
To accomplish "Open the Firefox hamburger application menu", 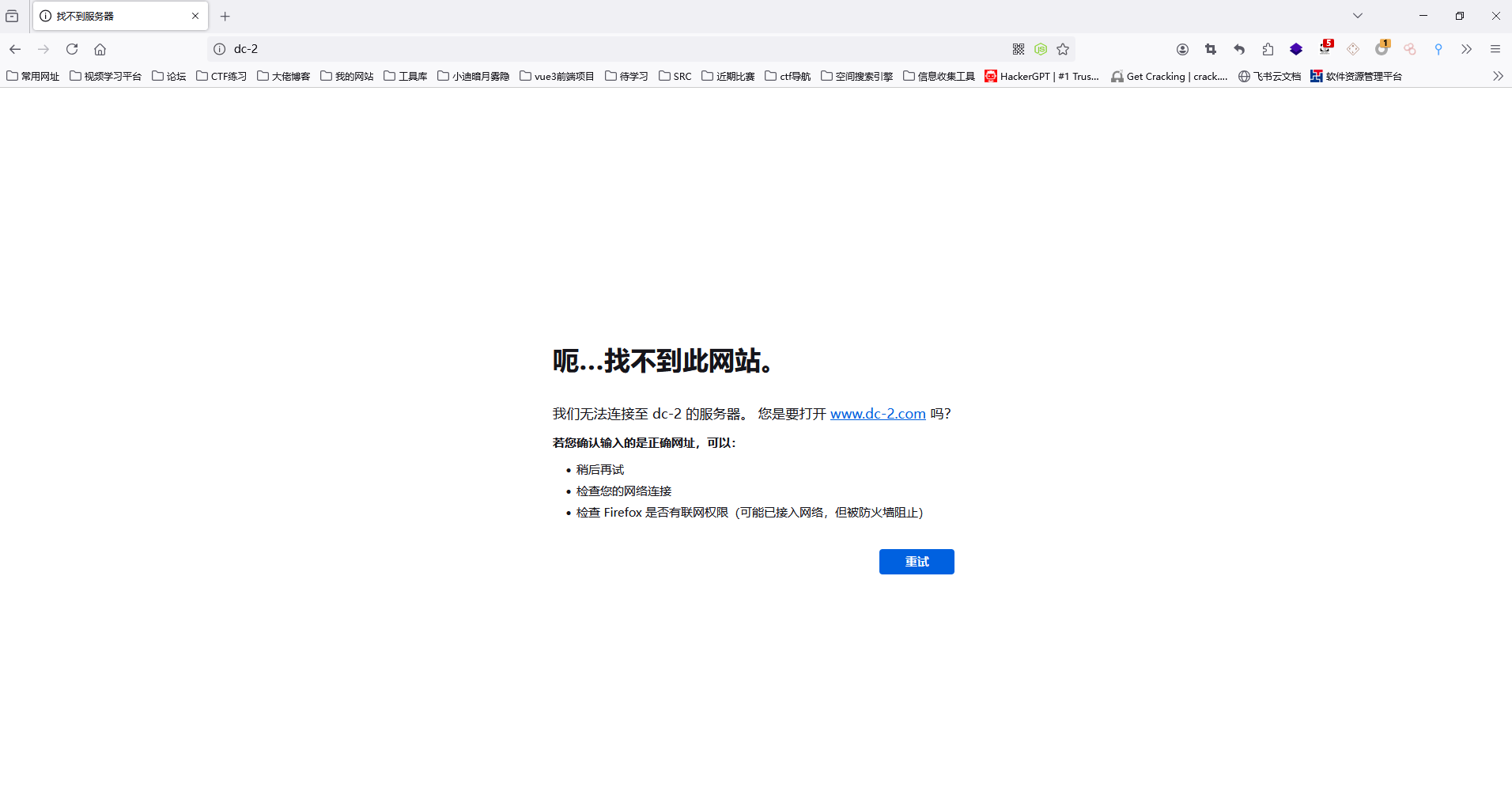I will (1495, 49).
